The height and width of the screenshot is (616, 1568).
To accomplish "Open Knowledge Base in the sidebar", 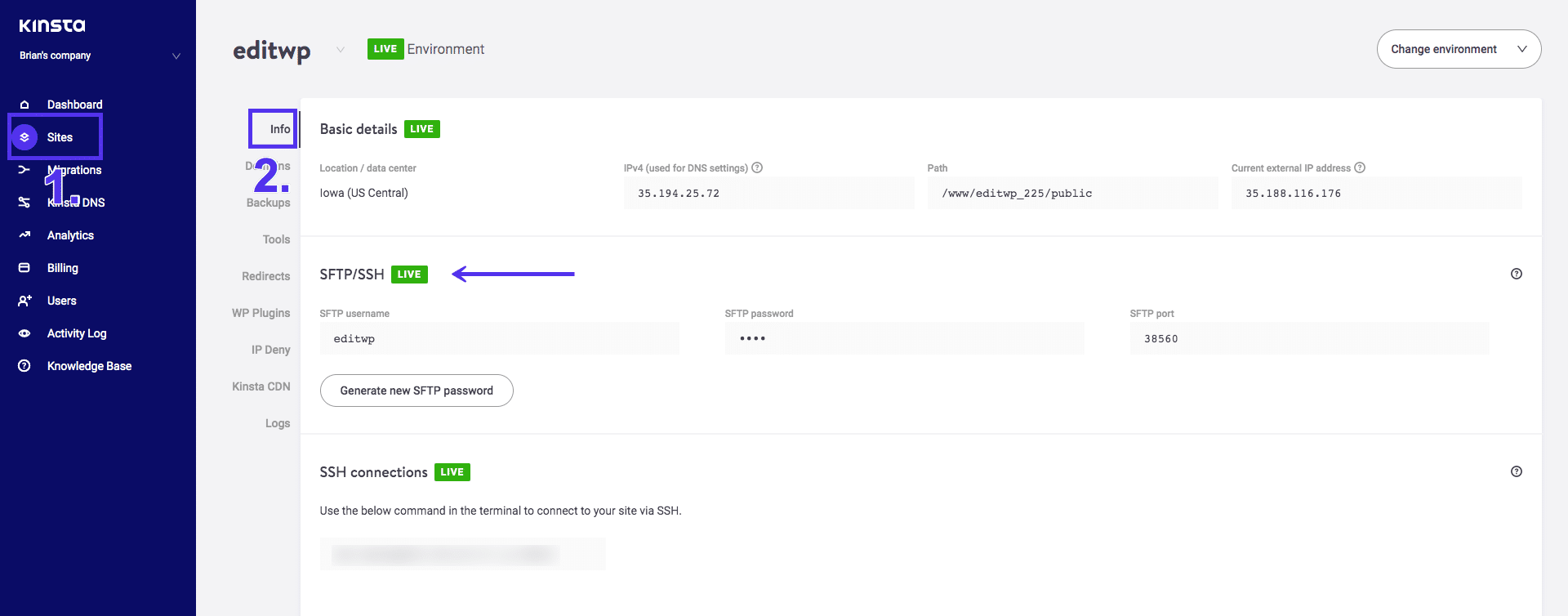I will [89, 366].
